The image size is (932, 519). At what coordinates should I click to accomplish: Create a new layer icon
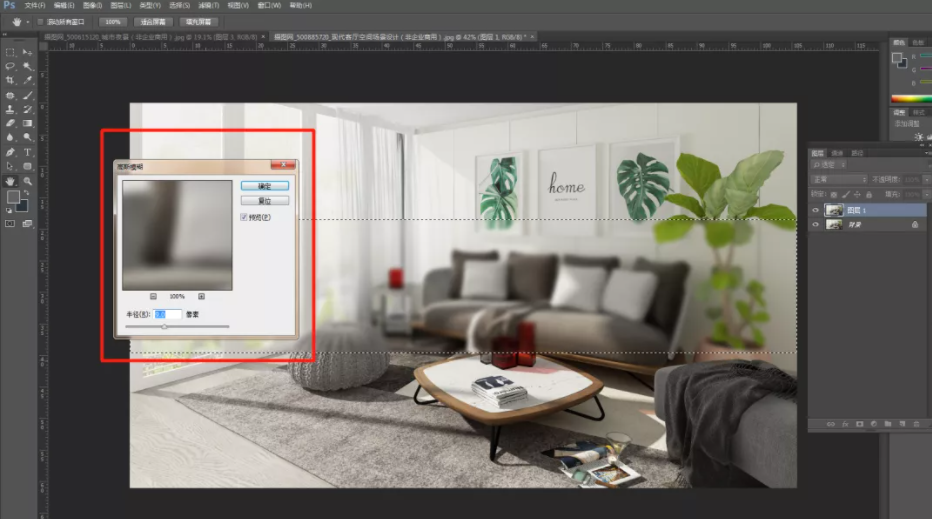coord(902,424)
